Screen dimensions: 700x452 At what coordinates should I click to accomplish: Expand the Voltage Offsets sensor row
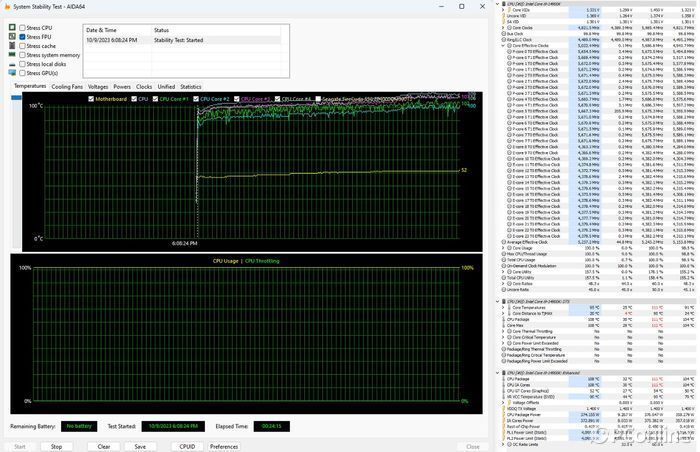(x=503, y=402)
